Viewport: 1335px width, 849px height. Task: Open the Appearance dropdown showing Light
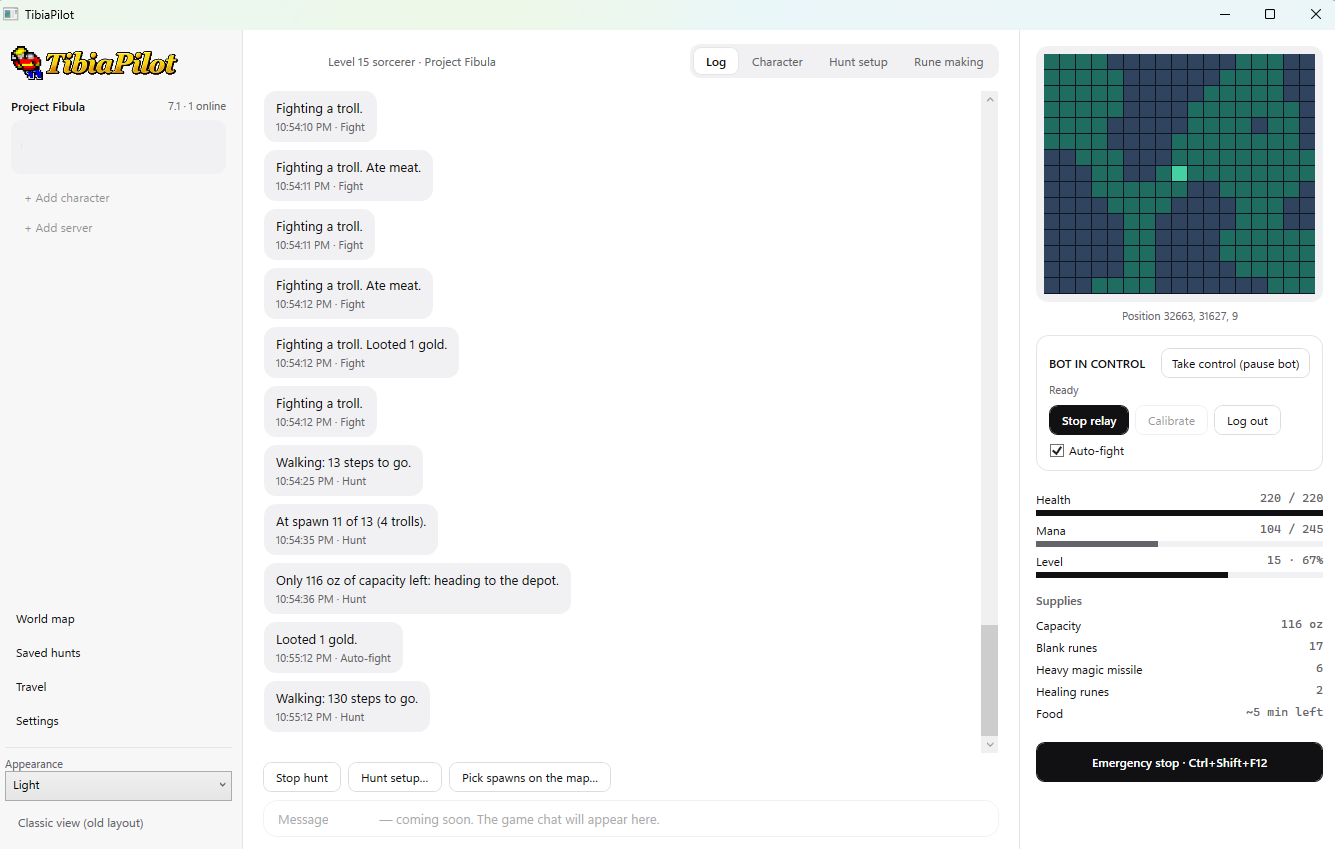pyautogui.click(x=118, y=785)
